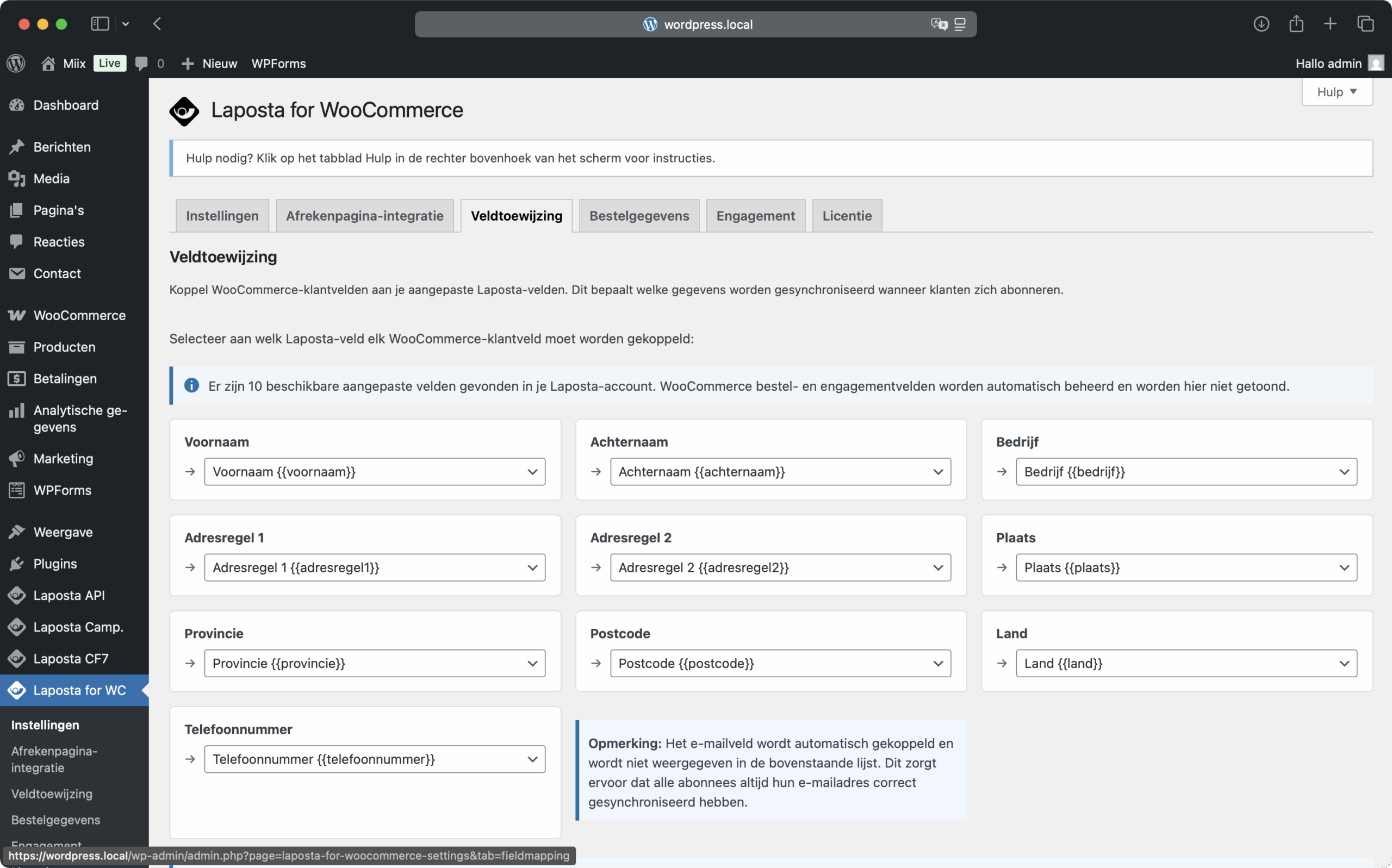The height and width of the screenshot is (868, 1392).
Task: Open the Plaats field mapping dropdown
Action: [x=1186, y=567]
